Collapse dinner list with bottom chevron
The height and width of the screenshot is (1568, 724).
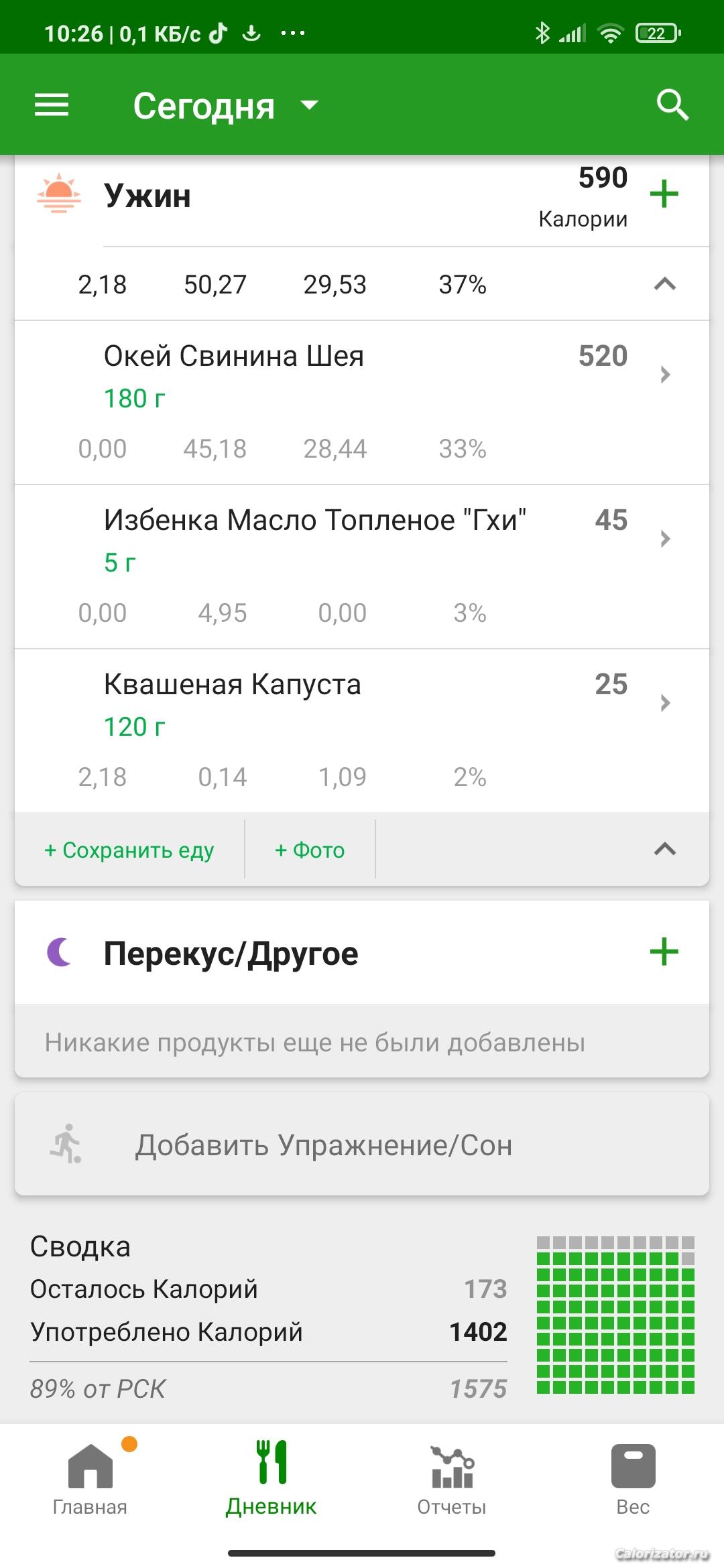[664, 849]
